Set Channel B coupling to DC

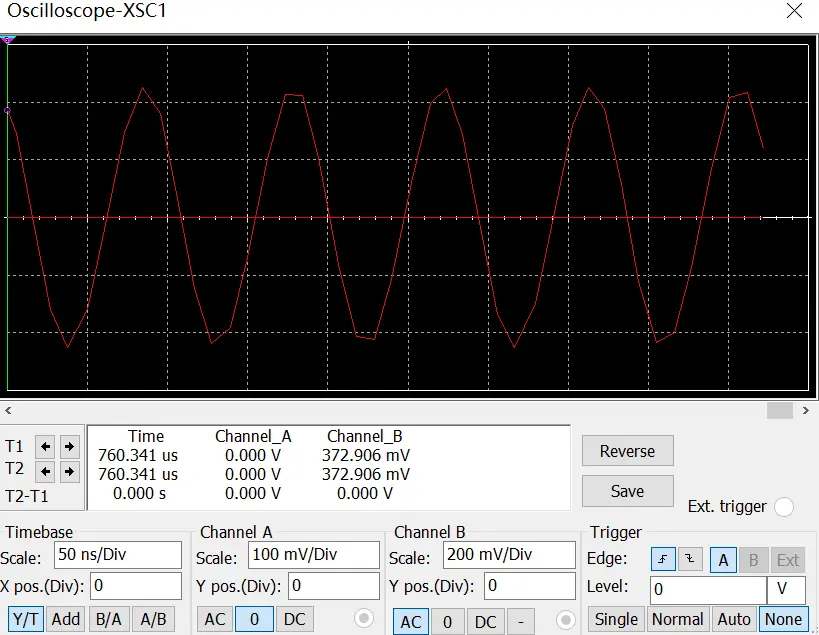point(485,622)
